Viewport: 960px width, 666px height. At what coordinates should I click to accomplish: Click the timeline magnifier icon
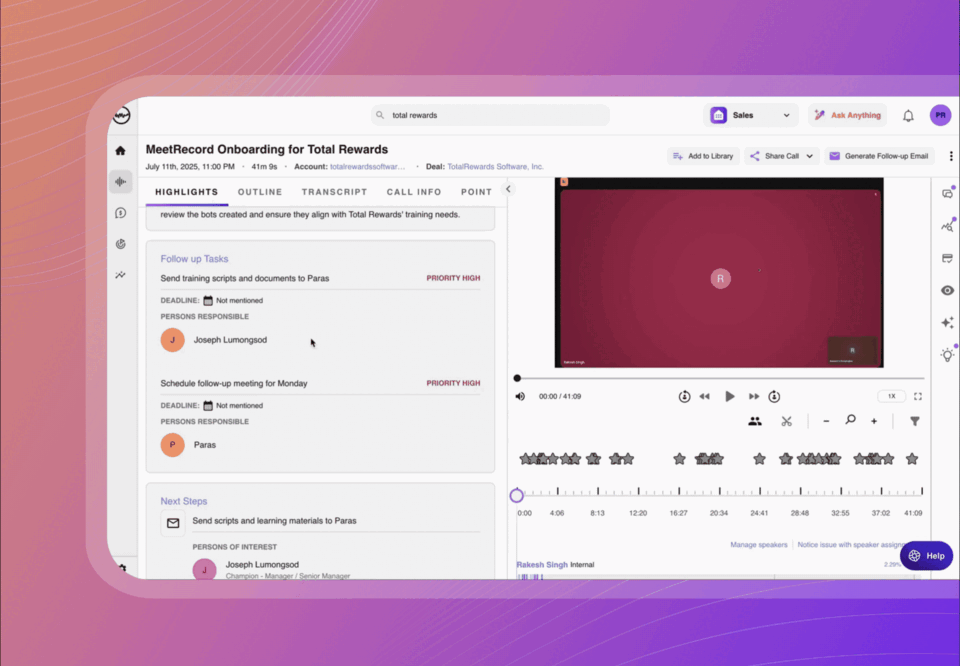point(850,421)
